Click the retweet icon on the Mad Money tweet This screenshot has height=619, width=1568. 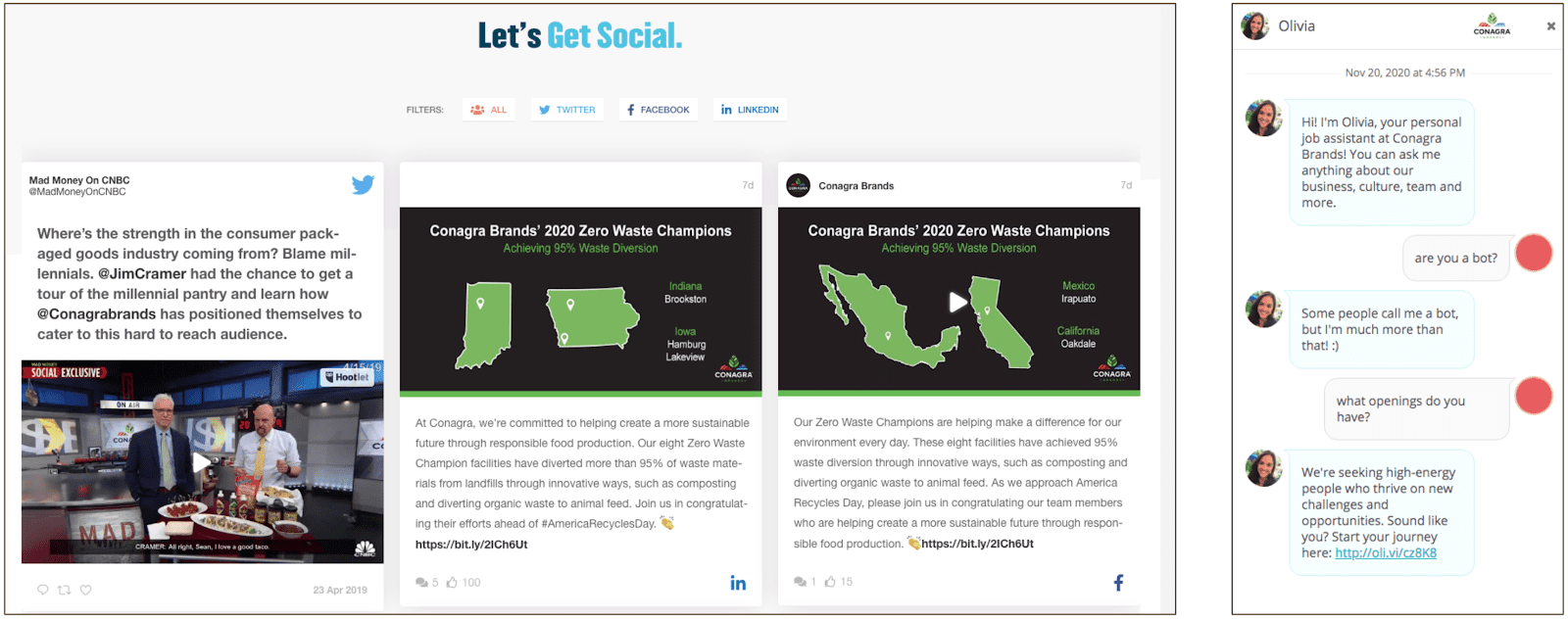click(64, 590)
